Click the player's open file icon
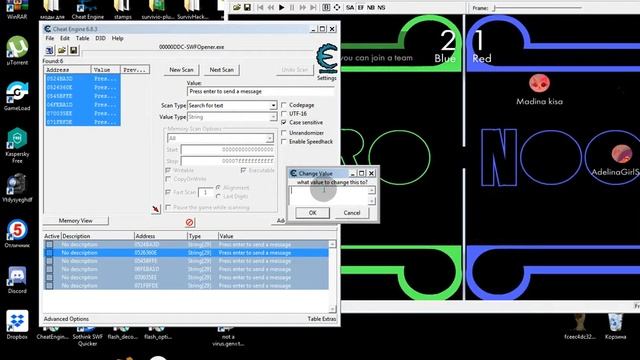This screenshot has height=360, width=640. click(x=237, y=8)
